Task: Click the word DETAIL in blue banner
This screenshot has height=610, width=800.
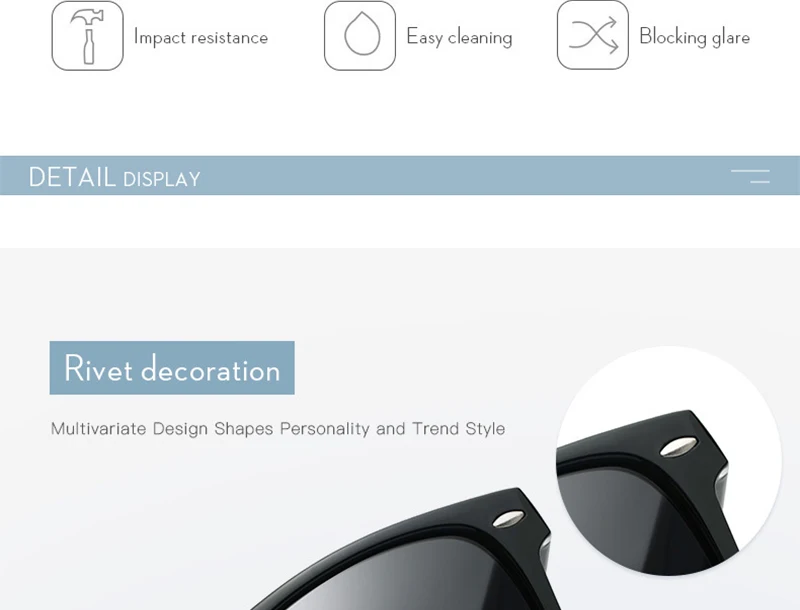Action: 72,177
